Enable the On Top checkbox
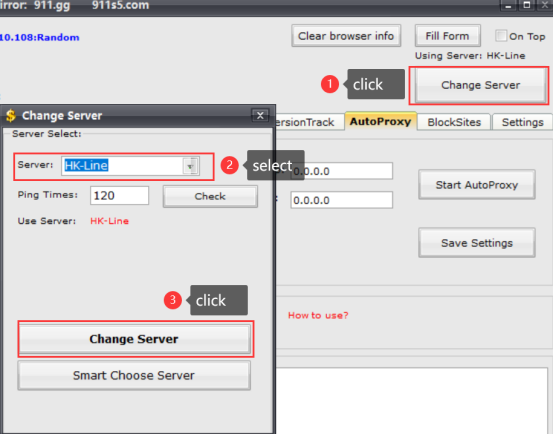The height and width of the screenshot is (434, 554). point(501,36)
